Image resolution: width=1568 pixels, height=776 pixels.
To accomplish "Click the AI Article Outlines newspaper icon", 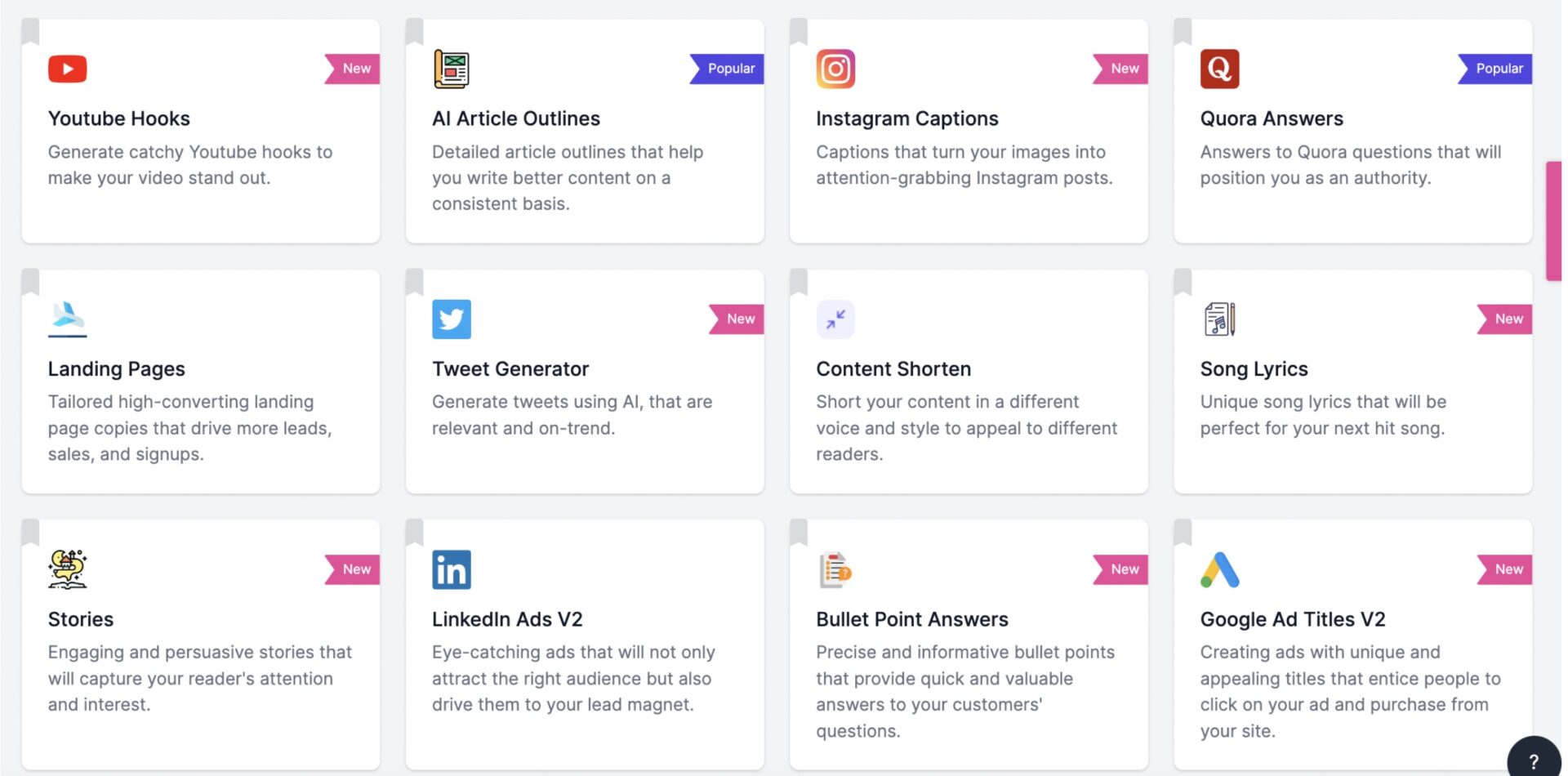I will click(x=451, y=69).
